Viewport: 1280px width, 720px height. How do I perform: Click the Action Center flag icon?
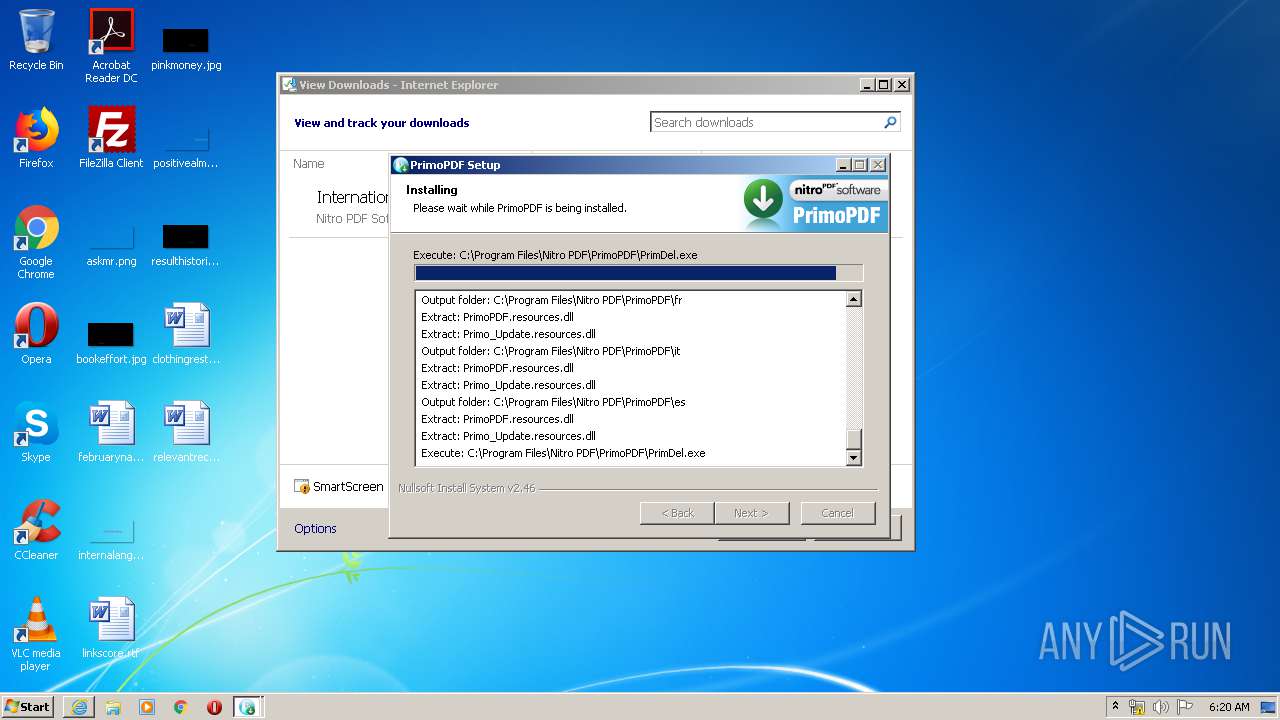[x=1184, y=707]
